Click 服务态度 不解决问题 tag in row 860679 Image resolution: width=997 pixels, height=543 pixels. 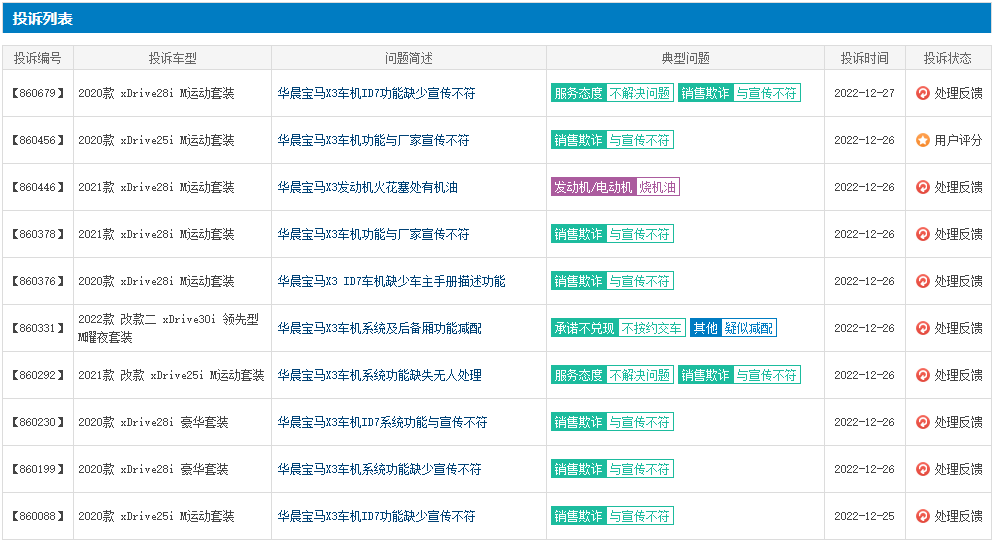click(x=612, y=93)
